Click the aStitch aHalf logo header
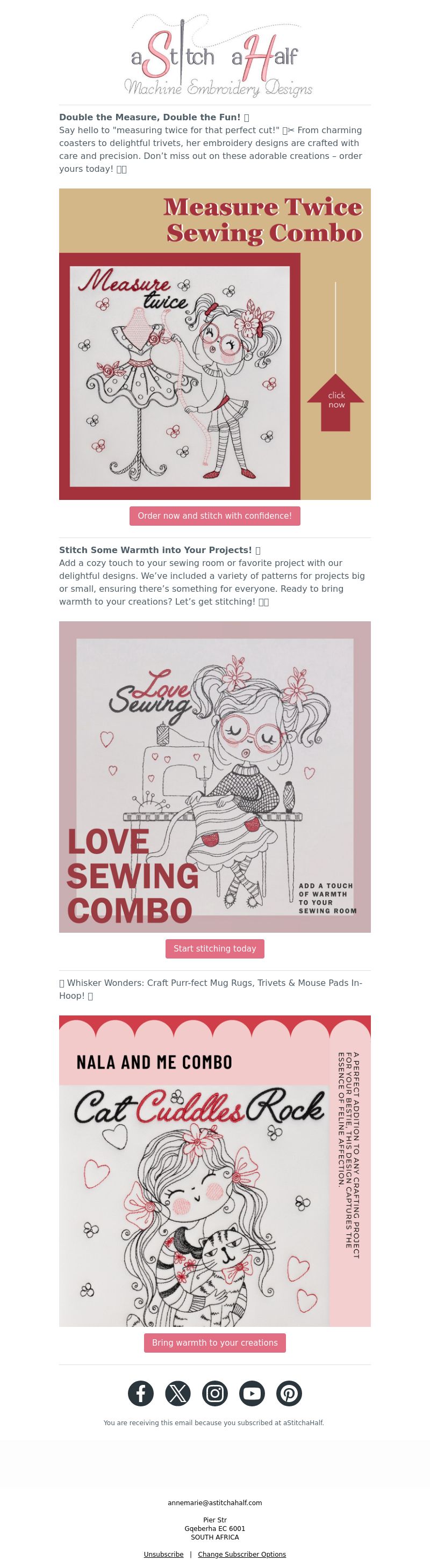The width and height of the screenshot is (430, 1568). coord(215,56)
